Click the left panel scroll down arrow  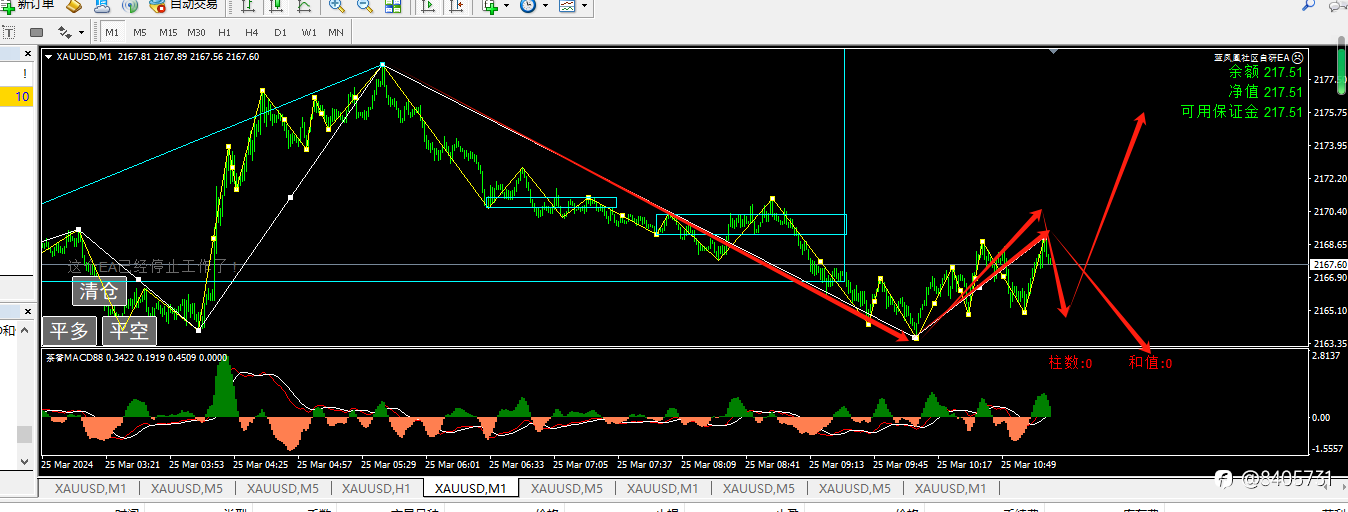point(24,461)
